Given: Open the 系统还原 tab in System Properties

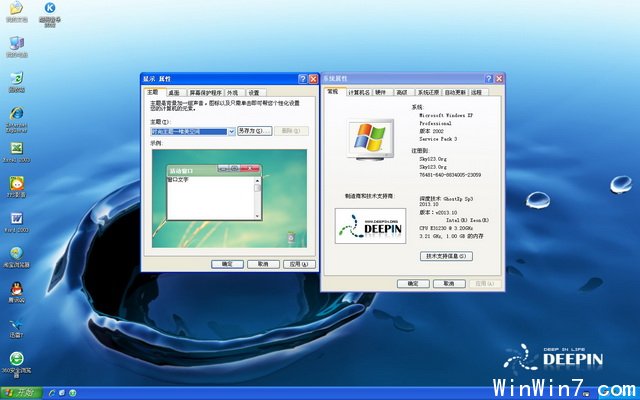Looking at the screenshot, I should [x=428, y=92].
